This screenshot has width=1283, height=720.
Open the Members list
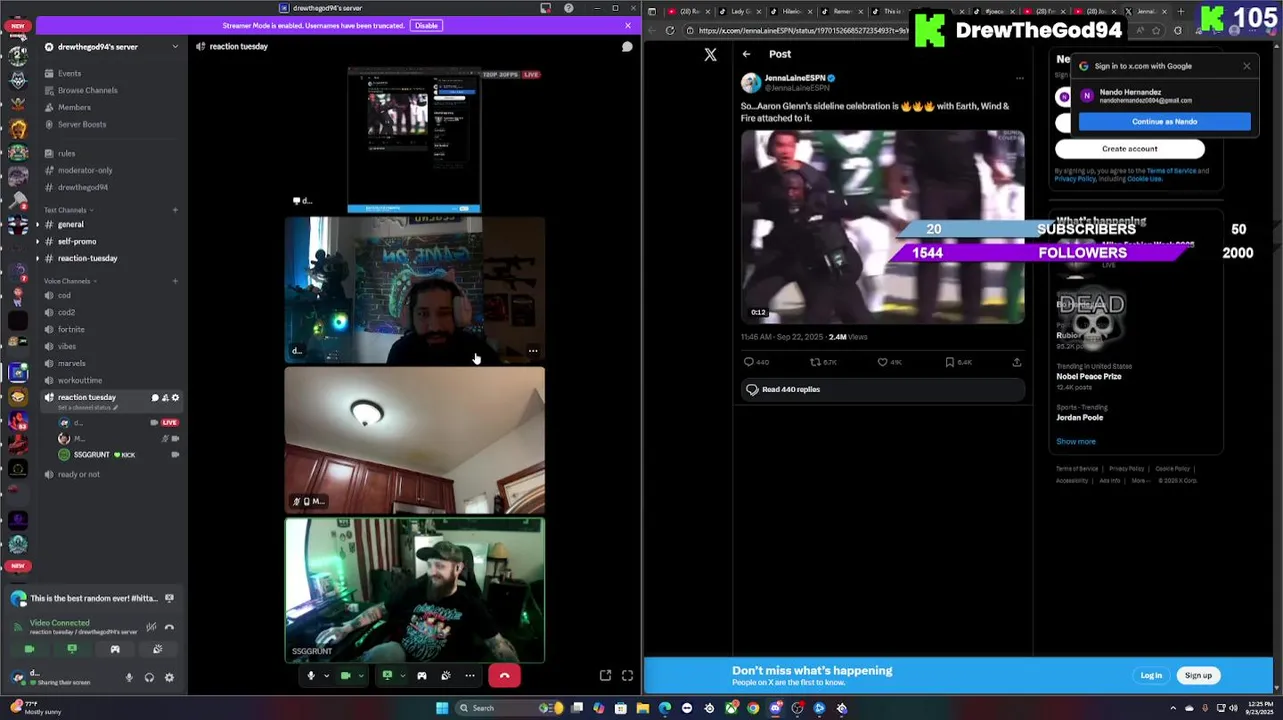tap(74, 107)
